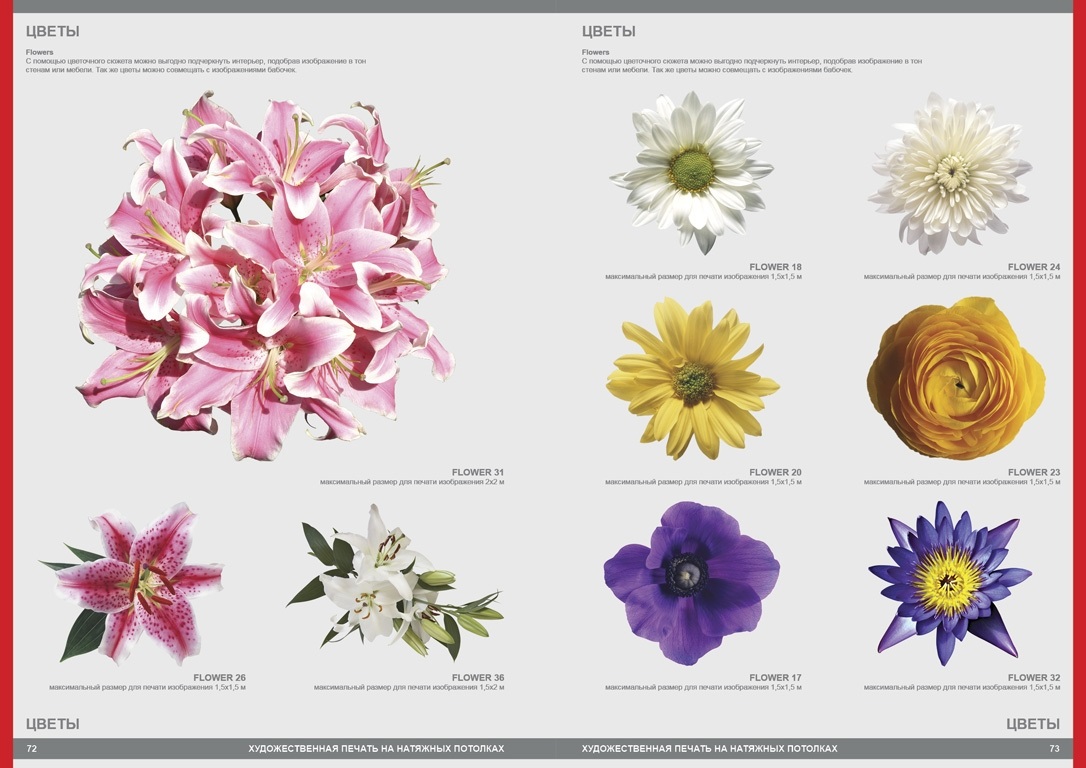Screen dimensions: 1086x768
Task: Select the purple anemone flower image
Action: click(690, 582)
